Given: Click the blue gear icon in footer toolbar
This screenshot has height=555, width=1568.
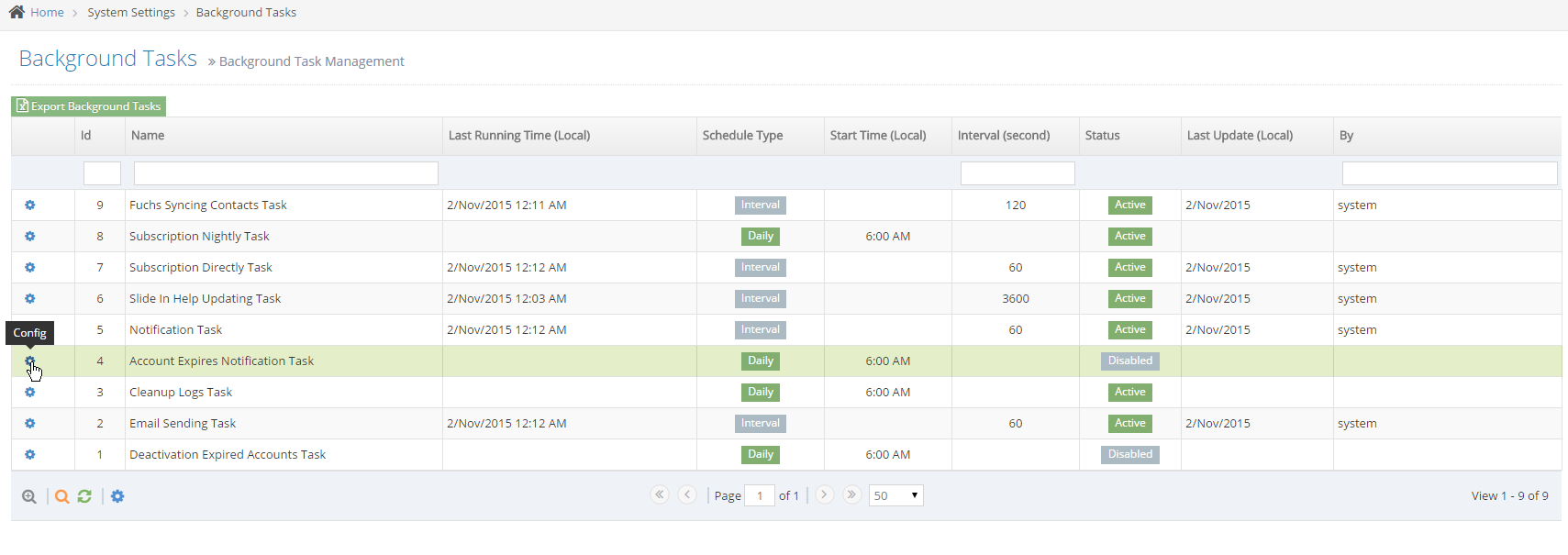Looking at the screenshot, I should click(117, 496).
